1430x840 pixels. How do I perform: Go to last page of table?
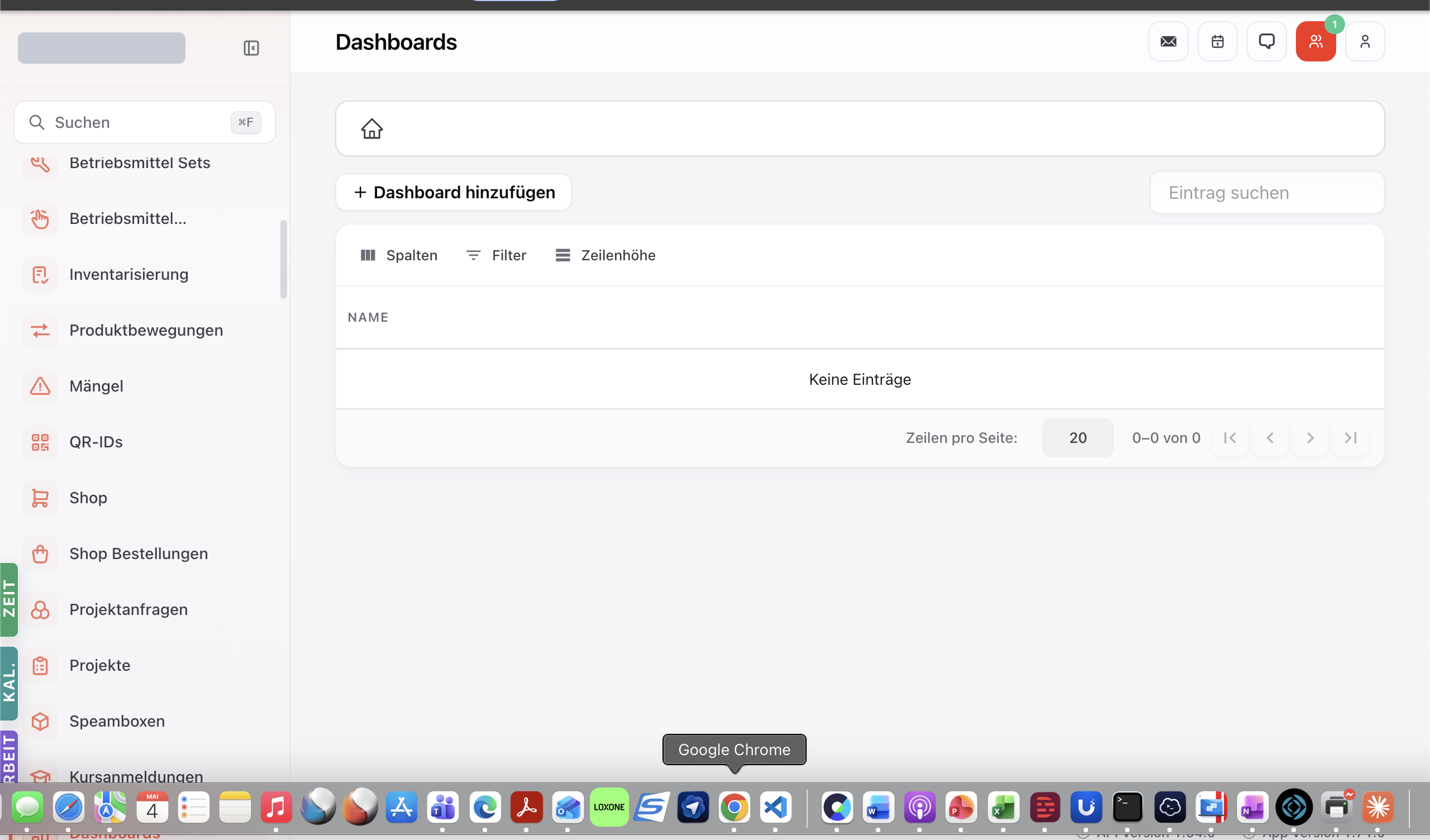pyautogui.click(x=1351, y=438)
